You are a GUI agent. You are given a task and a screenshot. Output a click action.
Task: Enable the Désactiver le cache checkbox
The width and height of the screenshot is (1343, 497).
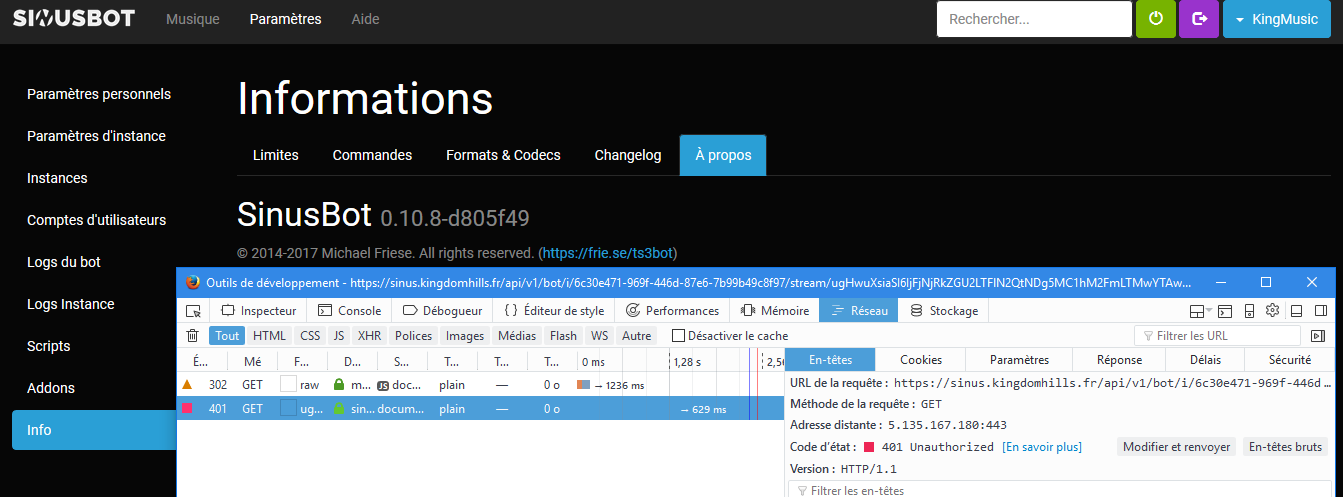tap(678, 336)
